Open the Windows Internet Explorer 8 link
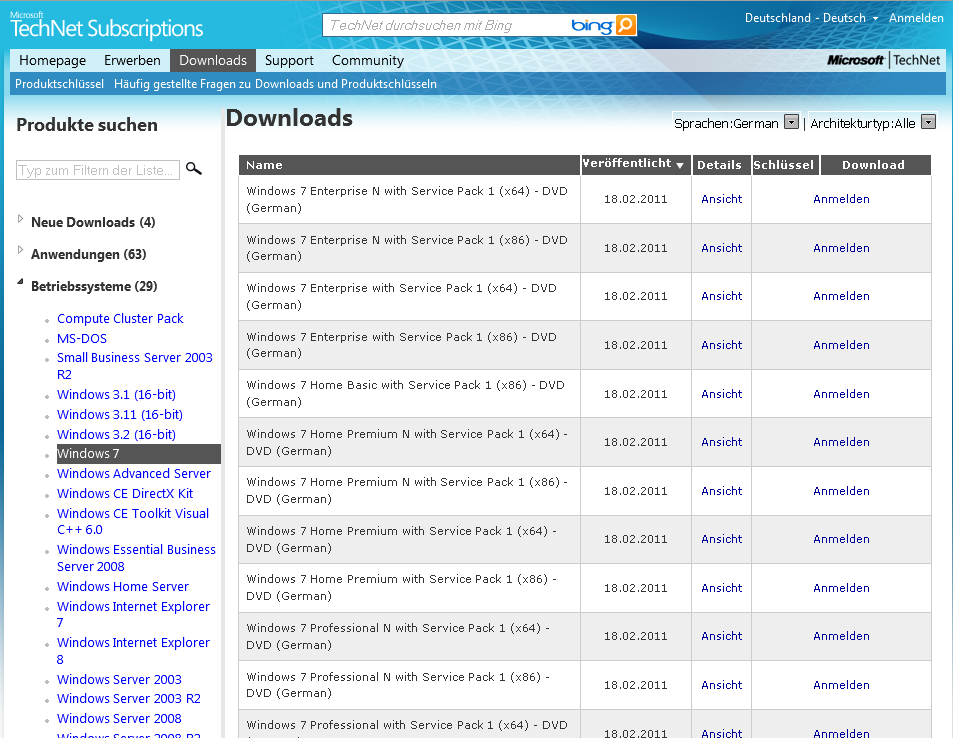This screenshot has height=738, width=953. click(133, 650)
